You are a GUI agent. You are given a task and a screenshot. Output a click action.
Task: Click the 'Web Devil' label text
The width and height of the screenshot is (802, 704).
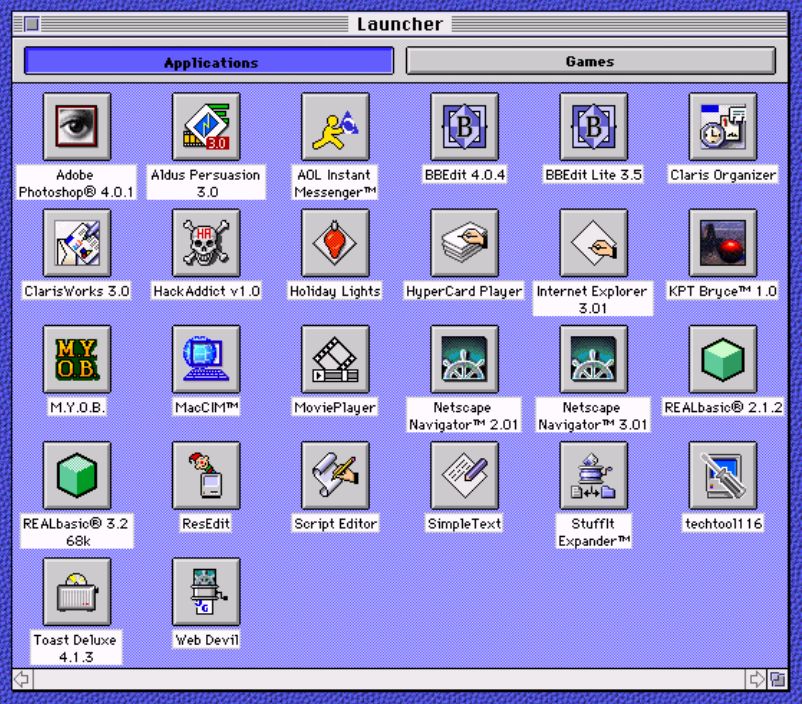[207, 640]
